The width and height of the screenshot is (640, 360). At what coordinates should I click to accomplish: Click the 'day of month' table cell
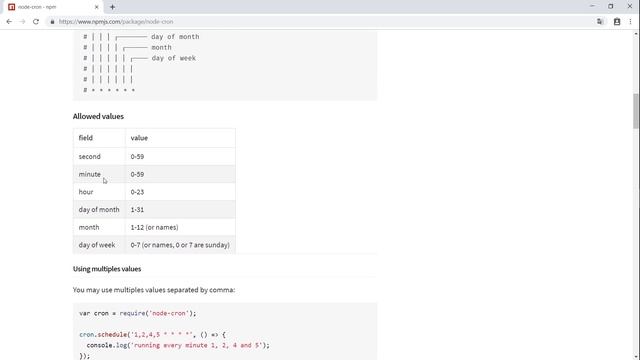click(99, 210)
